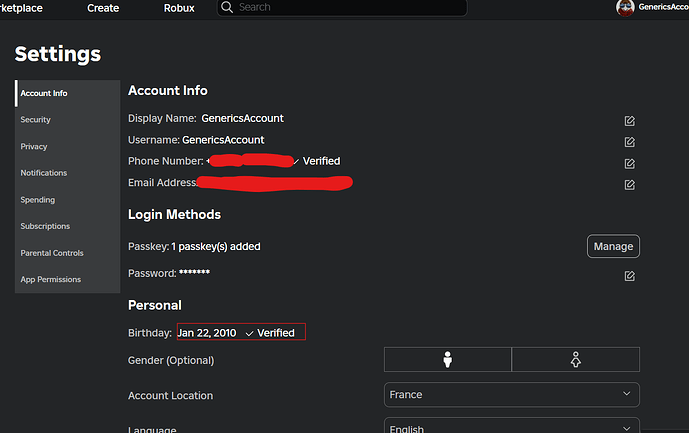Edit the Phone Number entry
Image resolution: width=689 pixels, height=433 pixels.
coord(629,163)
